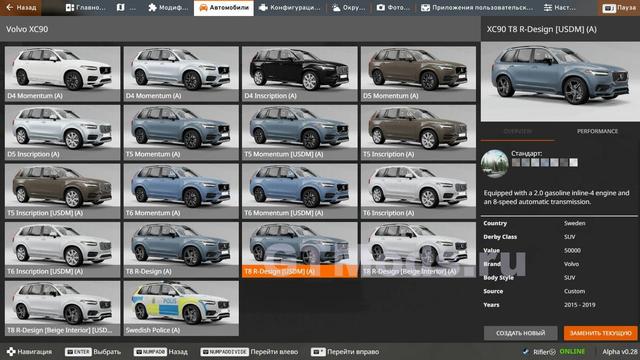Select T8 R-Design [Beige Interior] (A) tile
The width and height of the screenshot is (640, 360).
tap(418, 250)
